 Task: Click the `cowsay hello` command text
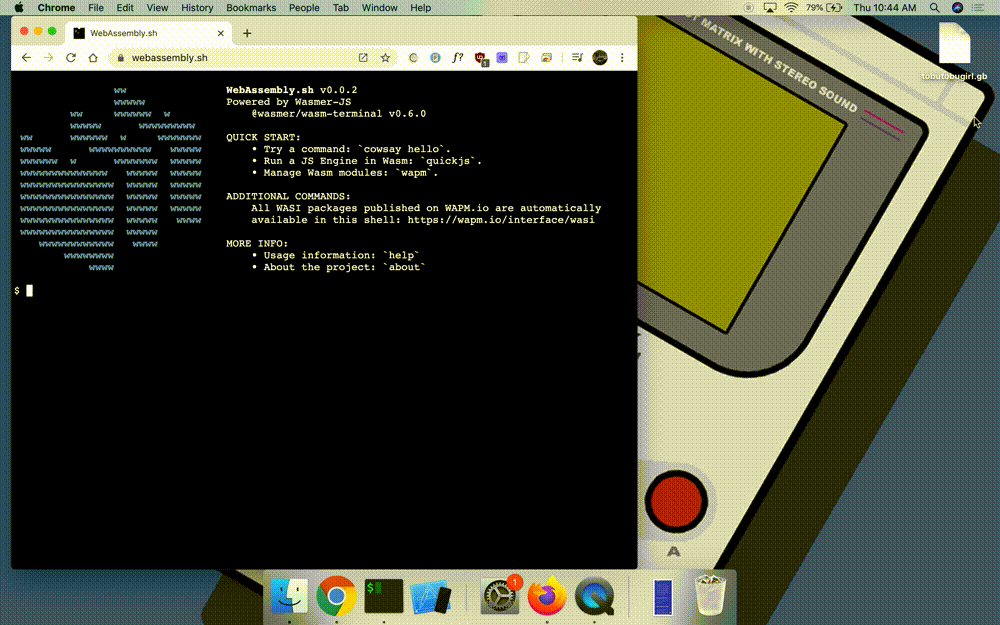pos(401,149)
